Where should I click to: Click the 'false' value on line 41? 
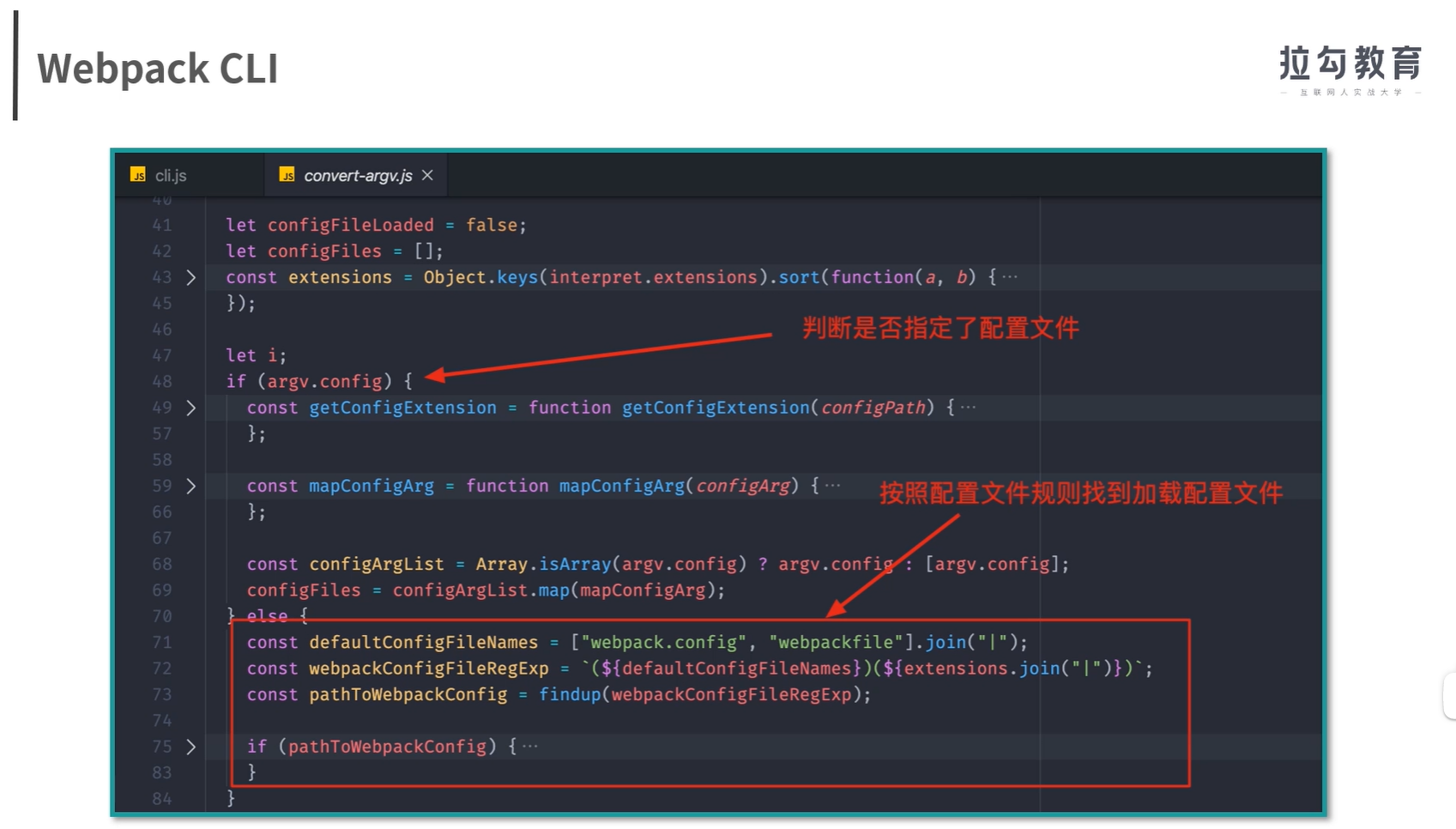coord(492,225)
